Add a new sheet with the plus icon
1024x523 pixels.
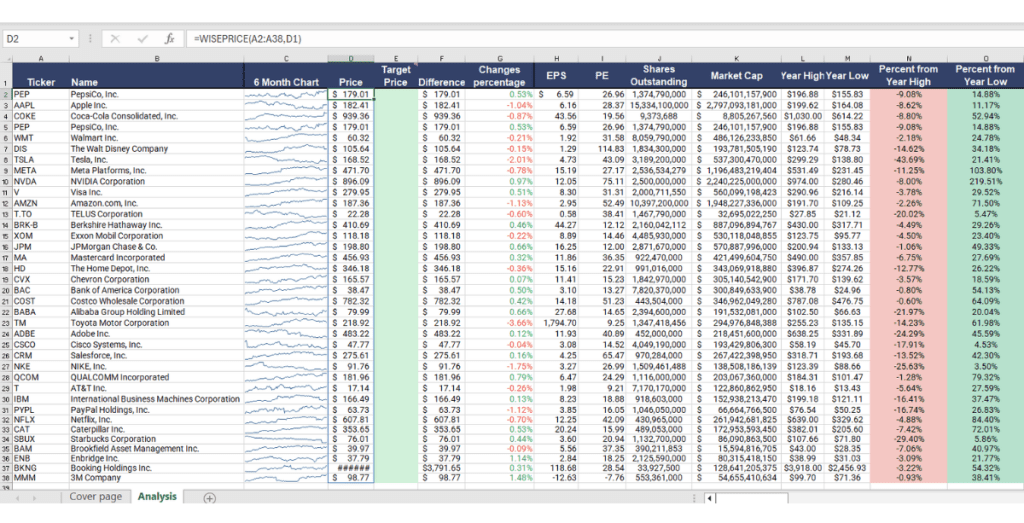point(209,497)
